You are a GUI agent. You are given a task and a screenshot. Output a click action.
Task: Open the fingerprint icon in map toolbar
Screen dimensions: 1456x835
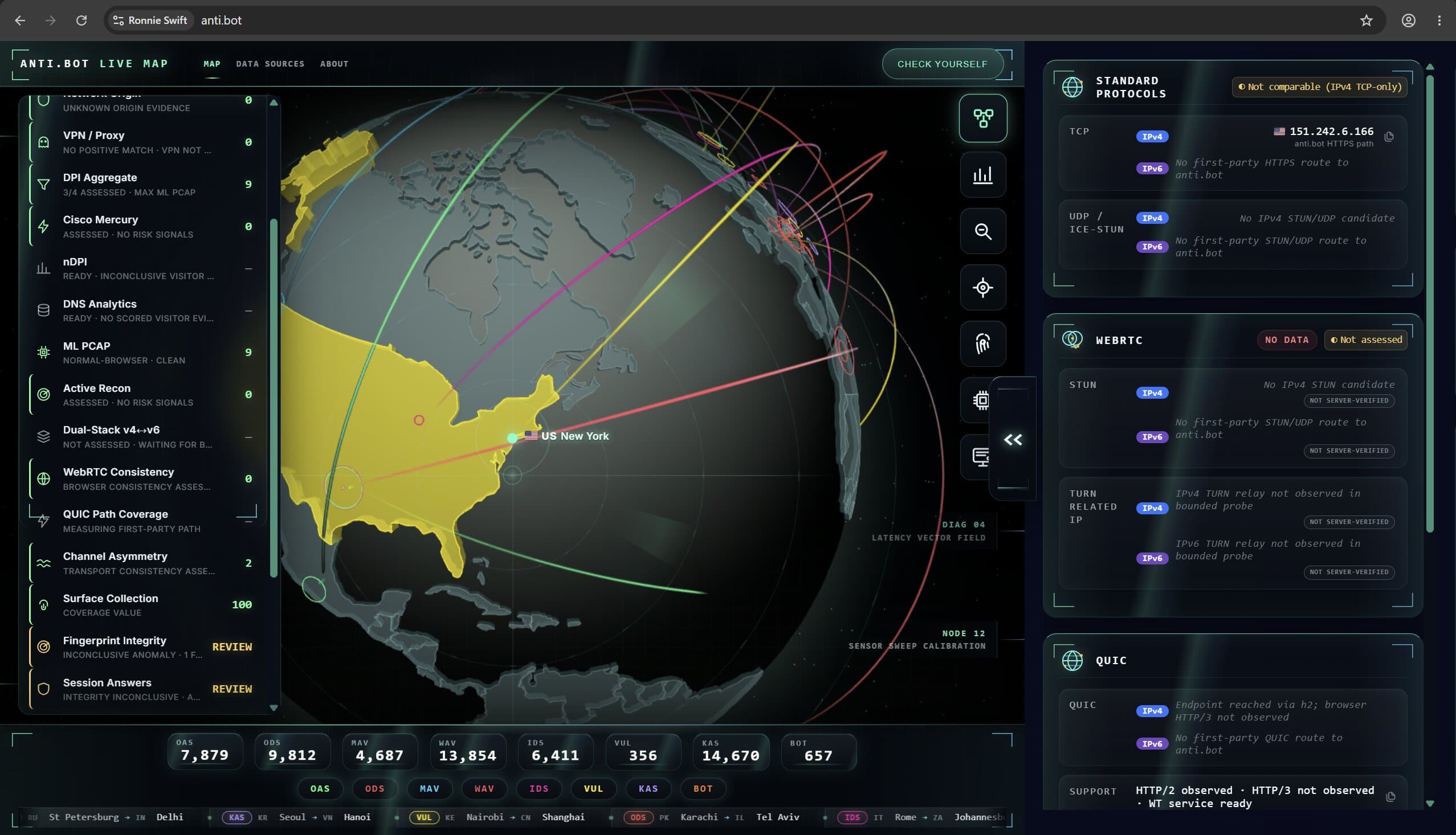[x=982, y=343]
